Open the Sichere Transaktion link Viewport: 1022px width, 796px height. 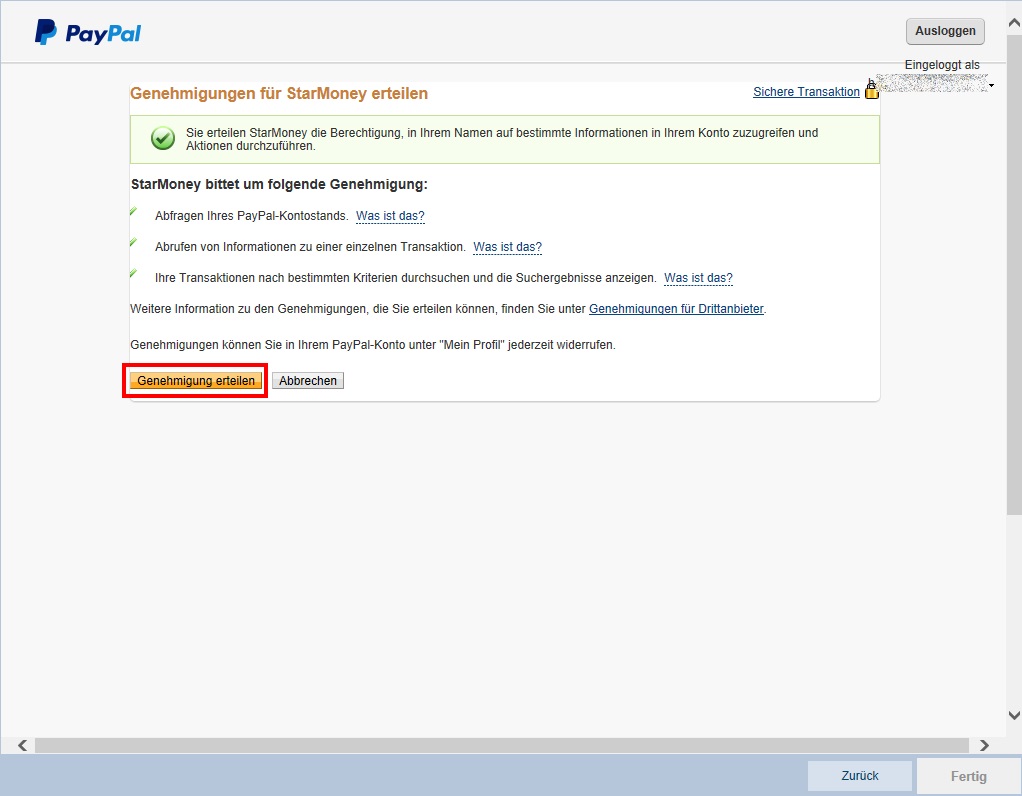(806, 92)
